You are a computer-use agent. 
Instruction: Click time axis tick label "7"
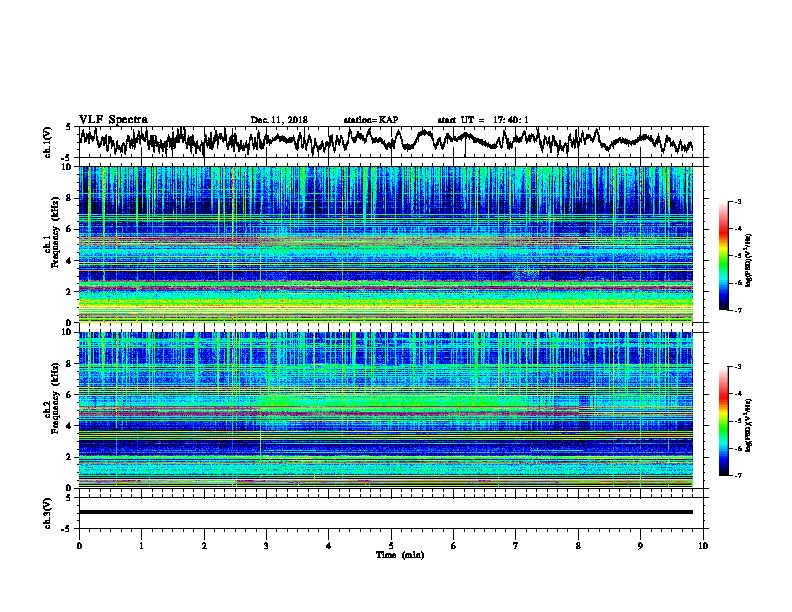[x=516, y=545]
